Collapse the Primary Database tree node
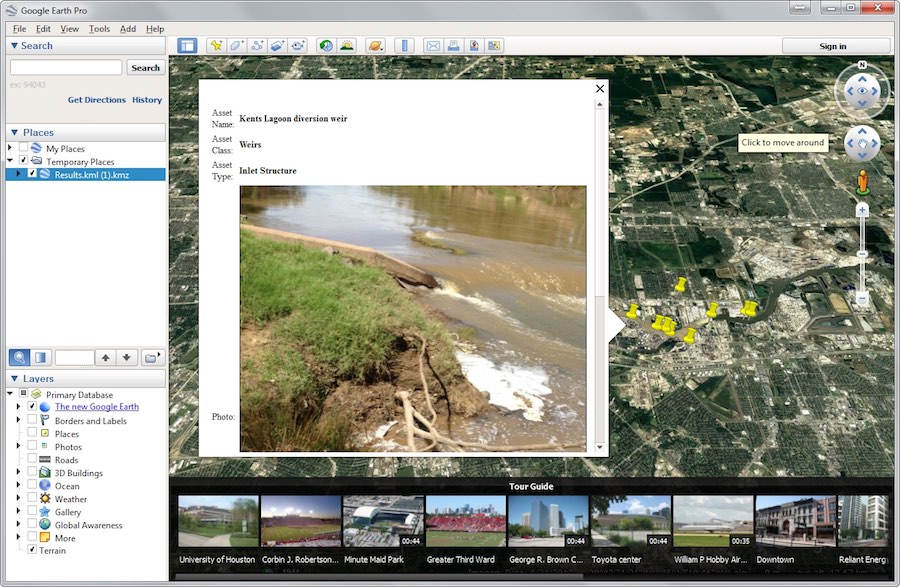 [x=10, y=394]
